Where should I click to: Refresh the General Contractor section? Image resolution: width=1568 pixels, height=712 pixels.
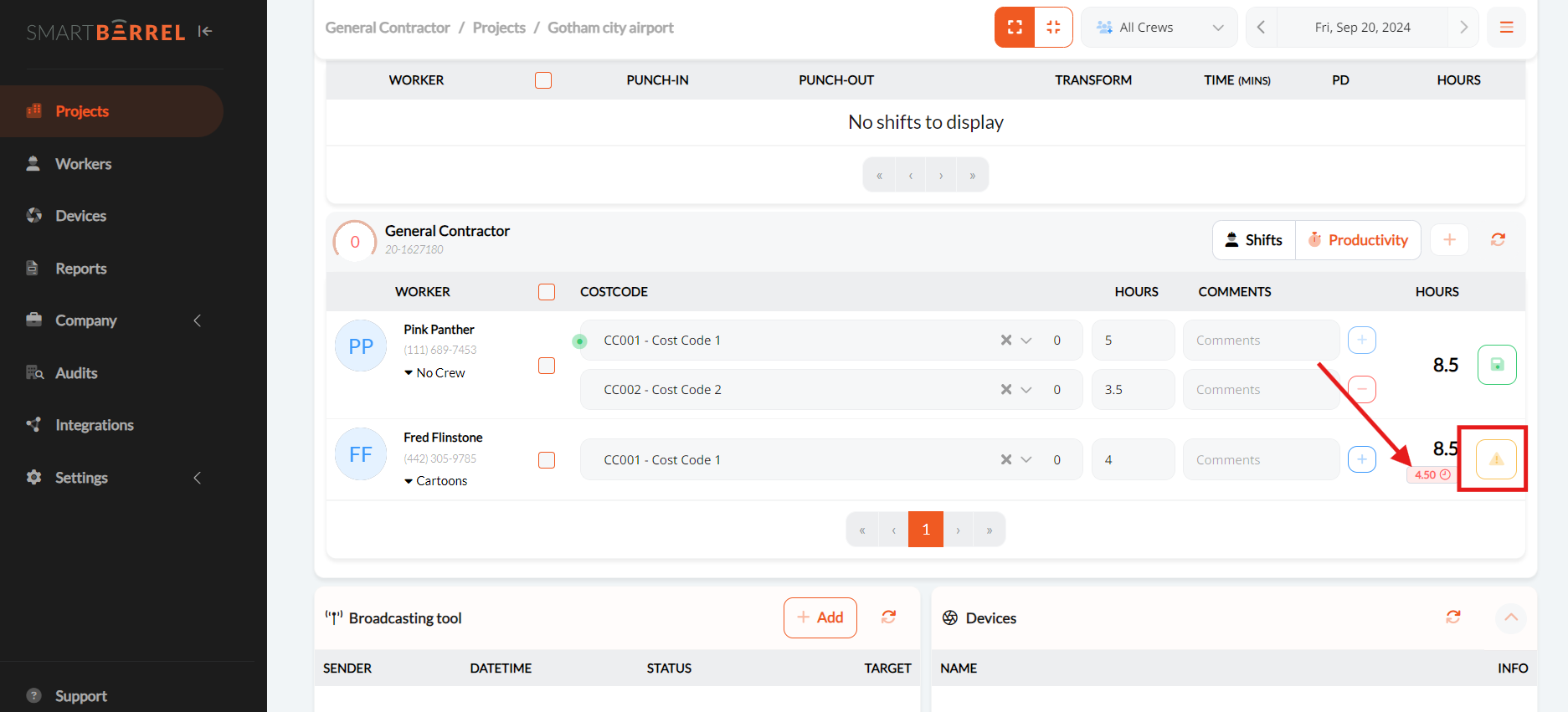click(x=1498, y=240)
